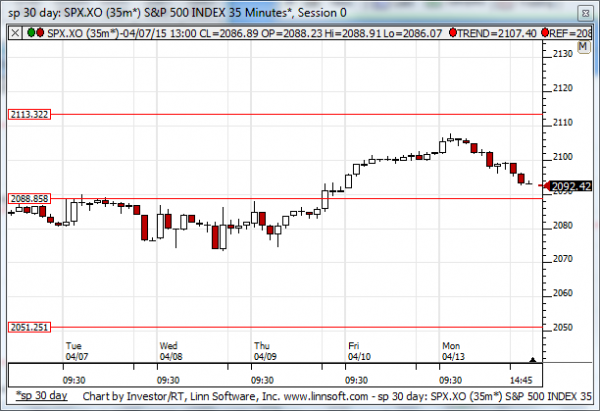Click the red TREND indicator dot
Screen dimensions: 600x411
pos(454,33)
